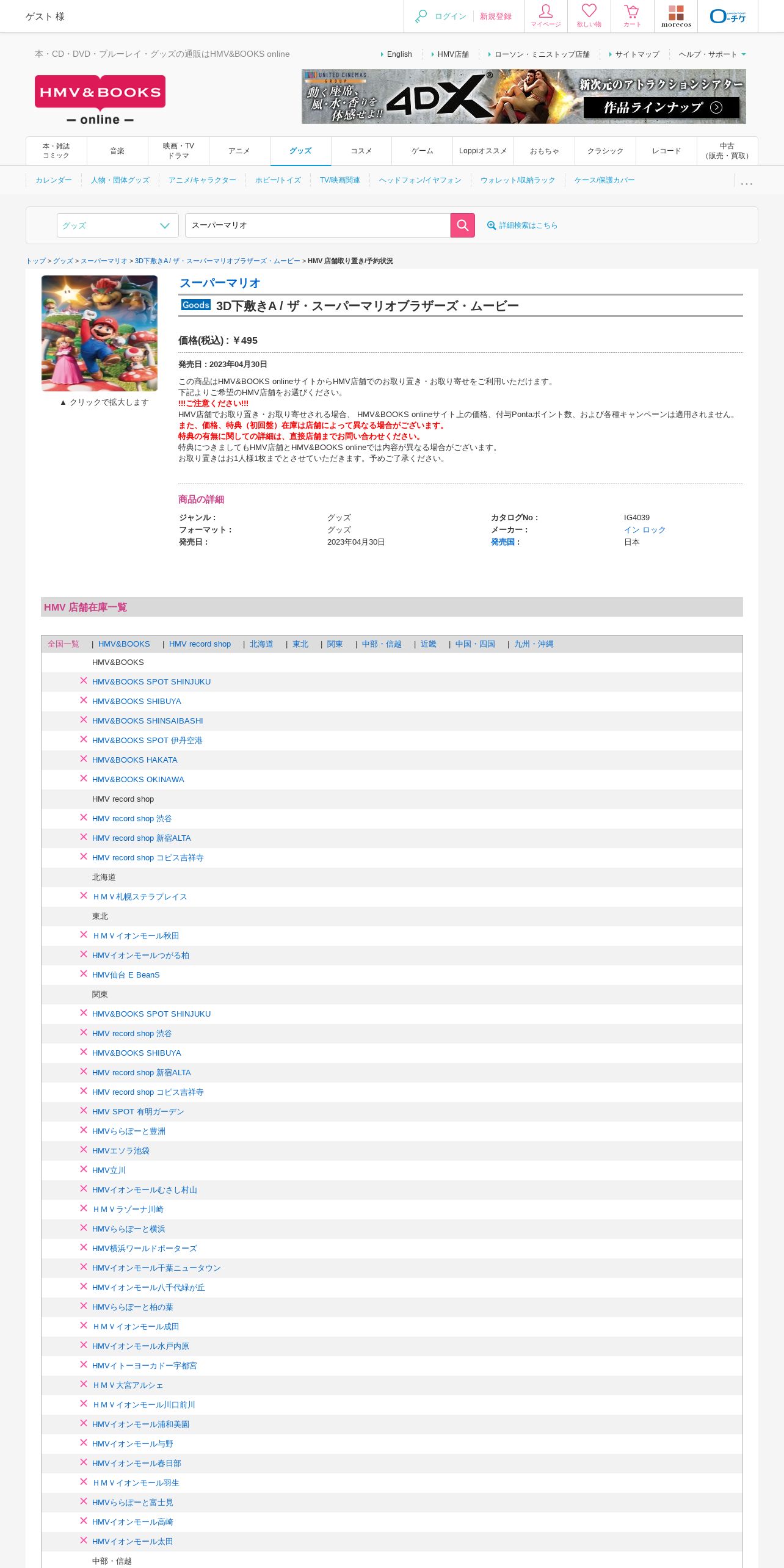
Task: Open ＨＭＶ札幌ステラプレイス store link
Action: pos(140,897)
